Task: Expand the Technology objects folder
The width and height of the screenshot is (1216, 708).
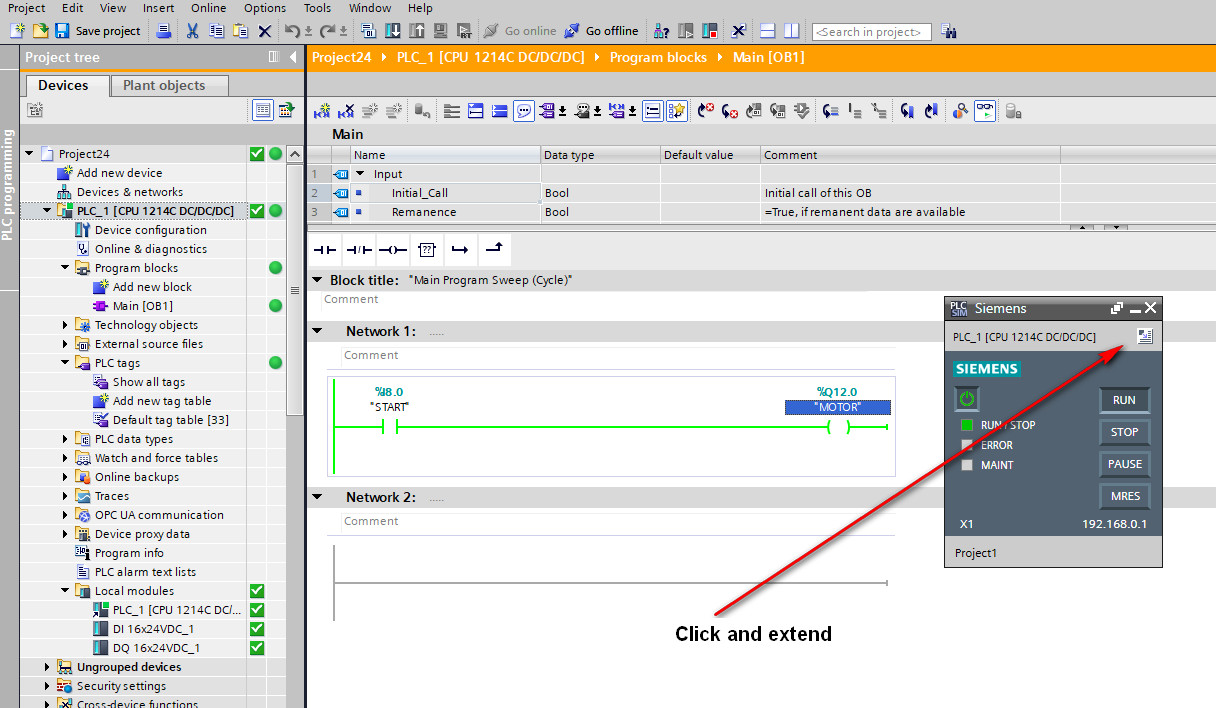Action: pyautogui.click(x=66, y=325)
